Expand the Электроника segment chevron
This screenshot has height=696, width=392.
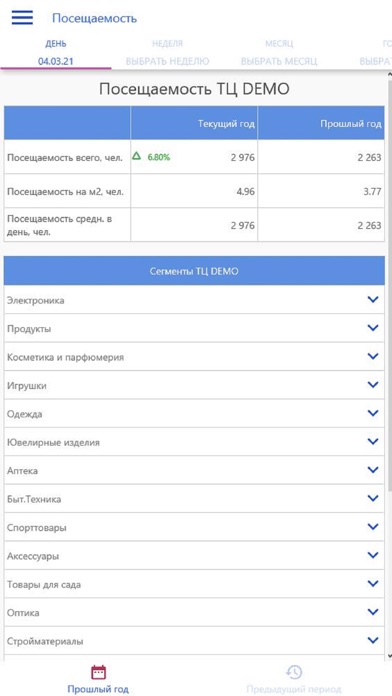pos(373,300)
